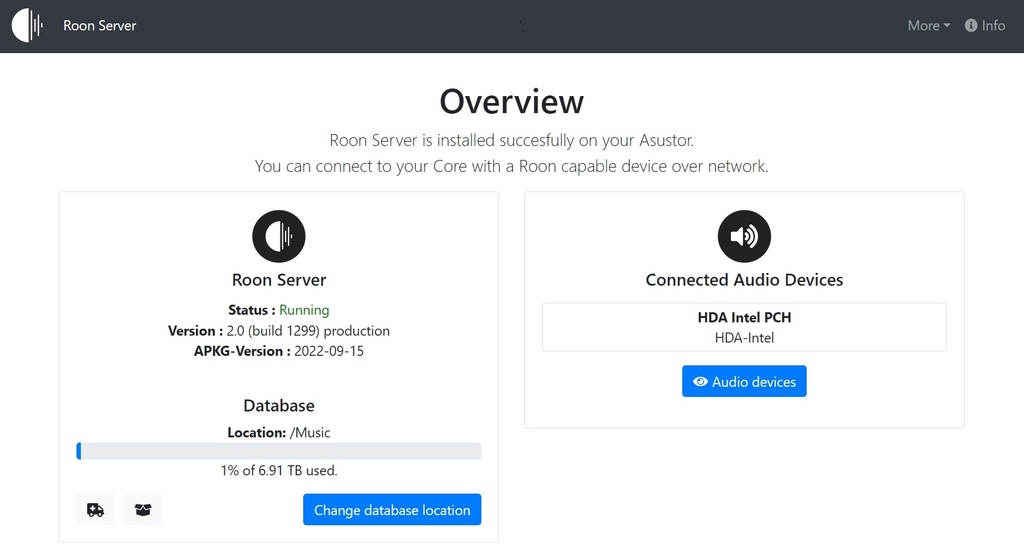Screen dimensions: 1024x548
Task: Click the Database section heading
Action: 279,406
